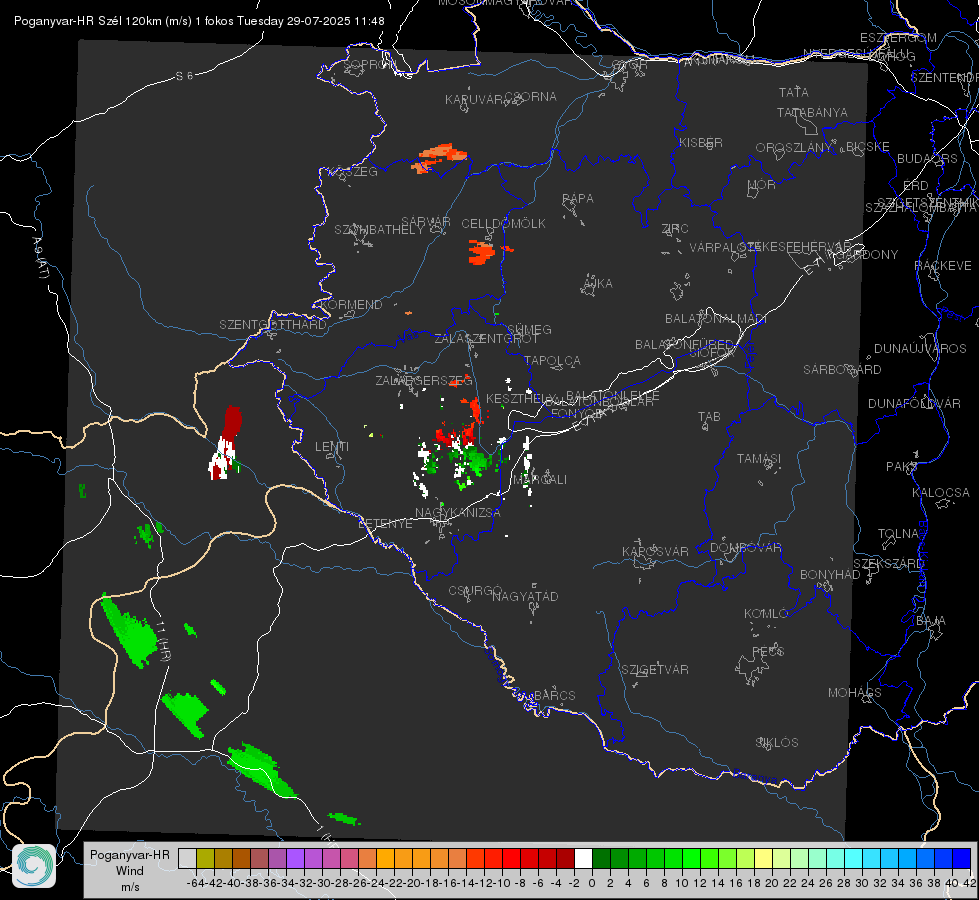Screen dimensions: 979x900
Task: Click the TAMÁSI town label
Action: coord(759,459)
